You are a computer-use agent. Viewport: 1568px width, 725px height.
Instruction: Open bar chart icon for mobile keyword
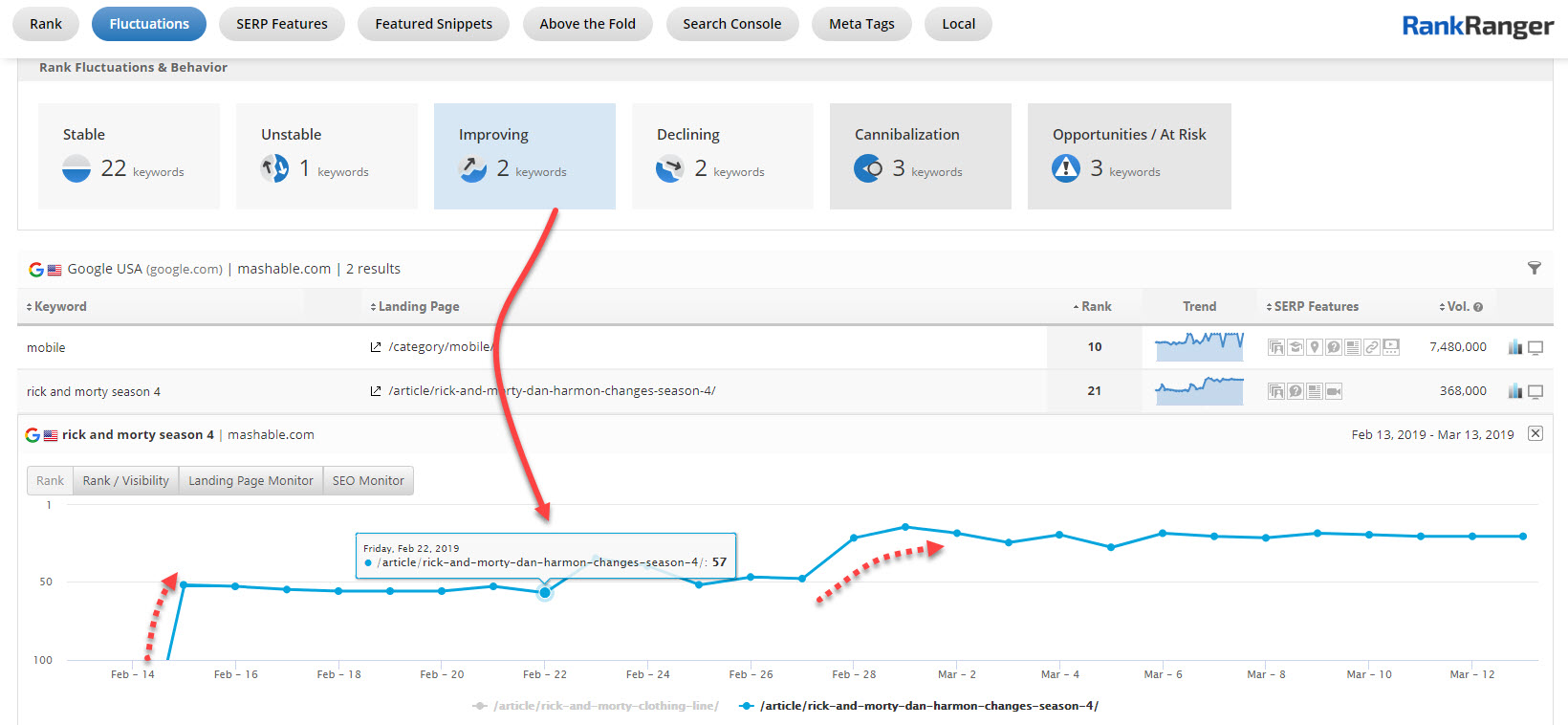click(1514, 347)
